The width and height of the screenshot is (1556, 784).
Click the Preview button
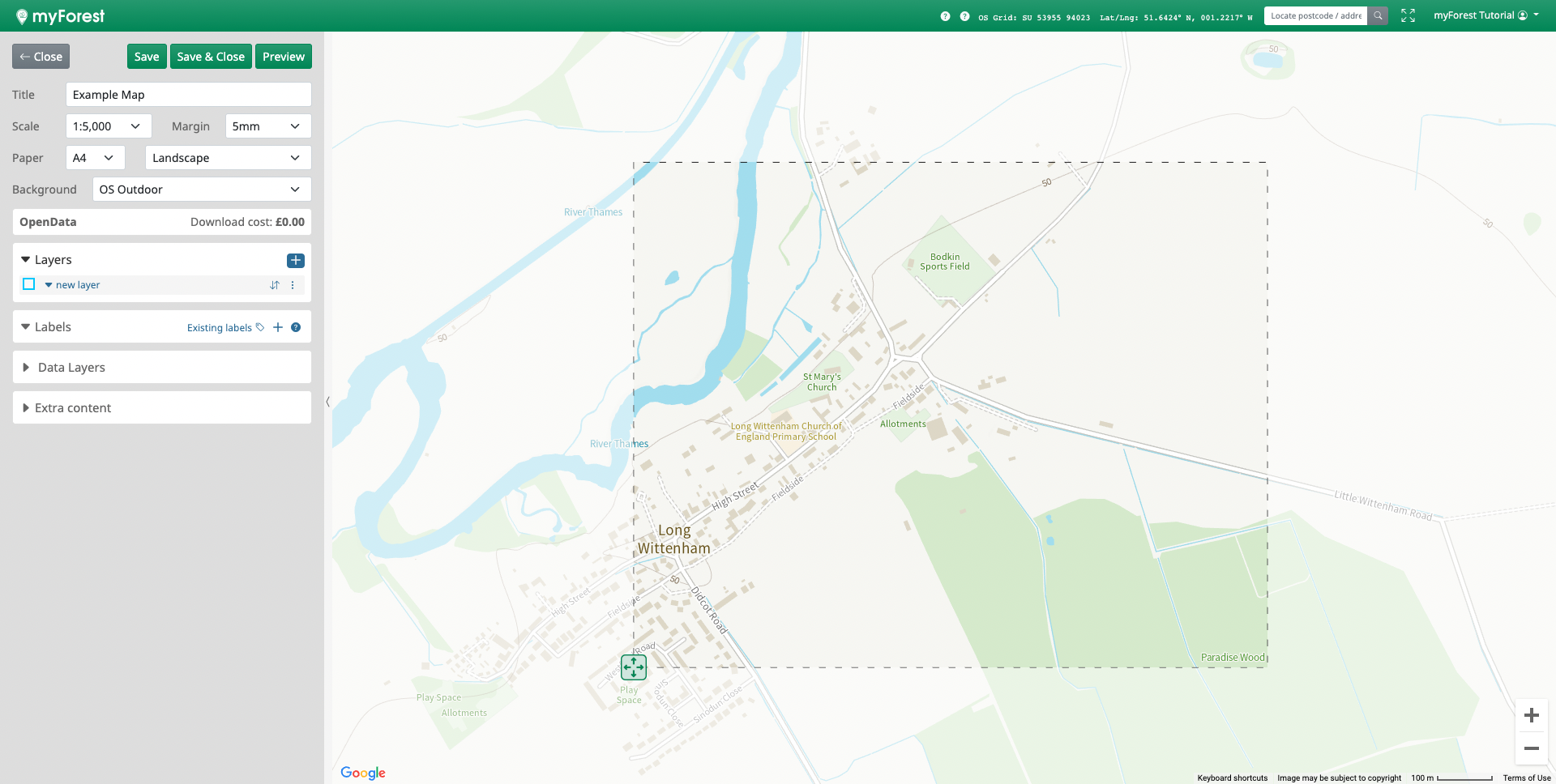tap(283, 57)
